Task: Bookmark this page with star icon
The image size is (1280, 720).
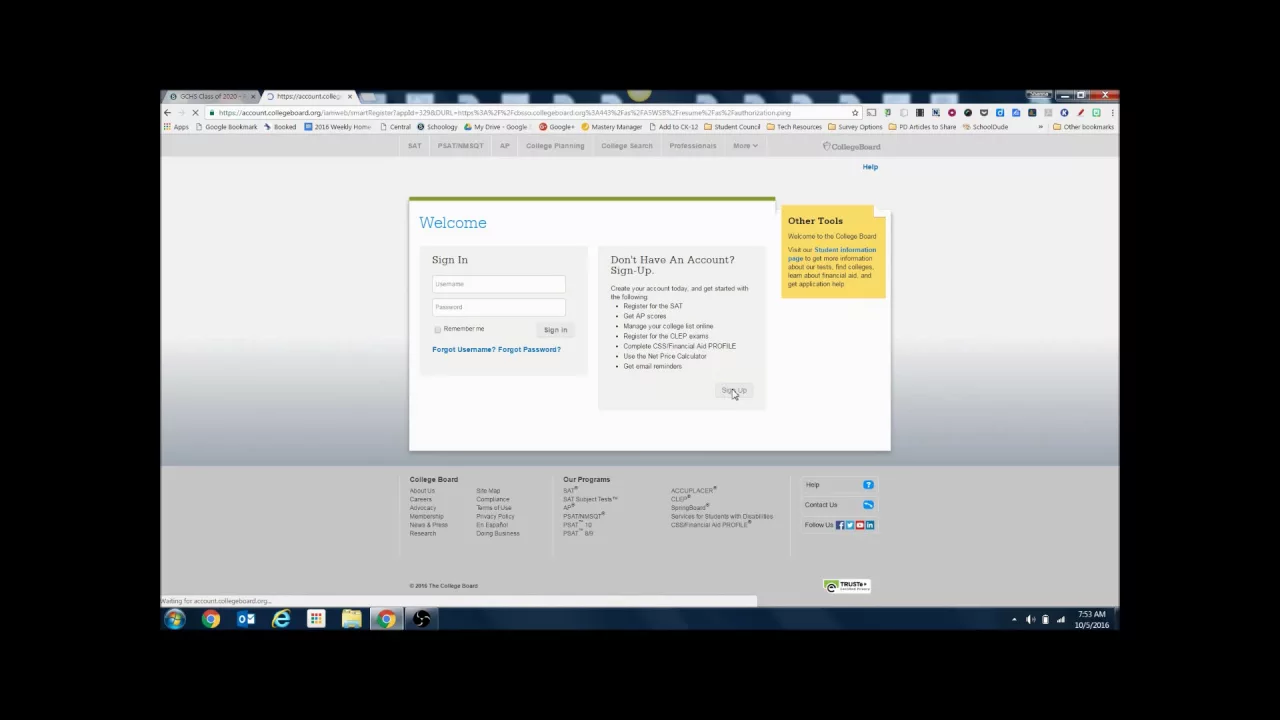Action: pyautogui.click(x=855, y=113)
